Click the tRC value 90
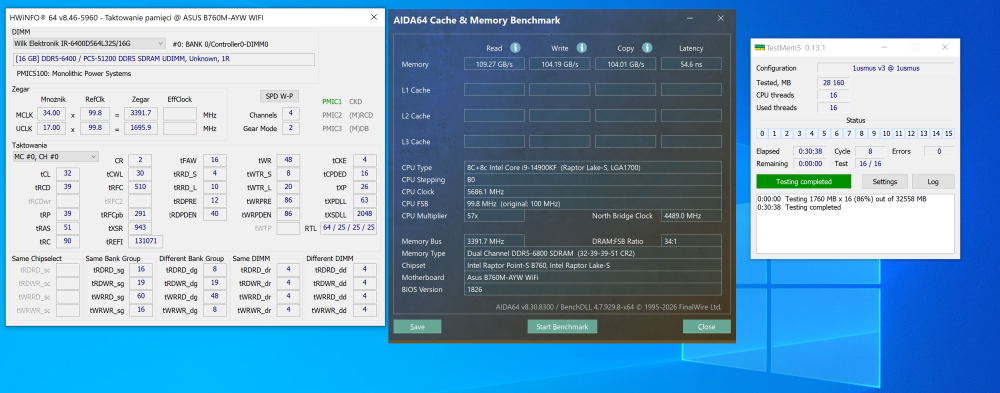The image size is (1000, 393). pos(68,241)
